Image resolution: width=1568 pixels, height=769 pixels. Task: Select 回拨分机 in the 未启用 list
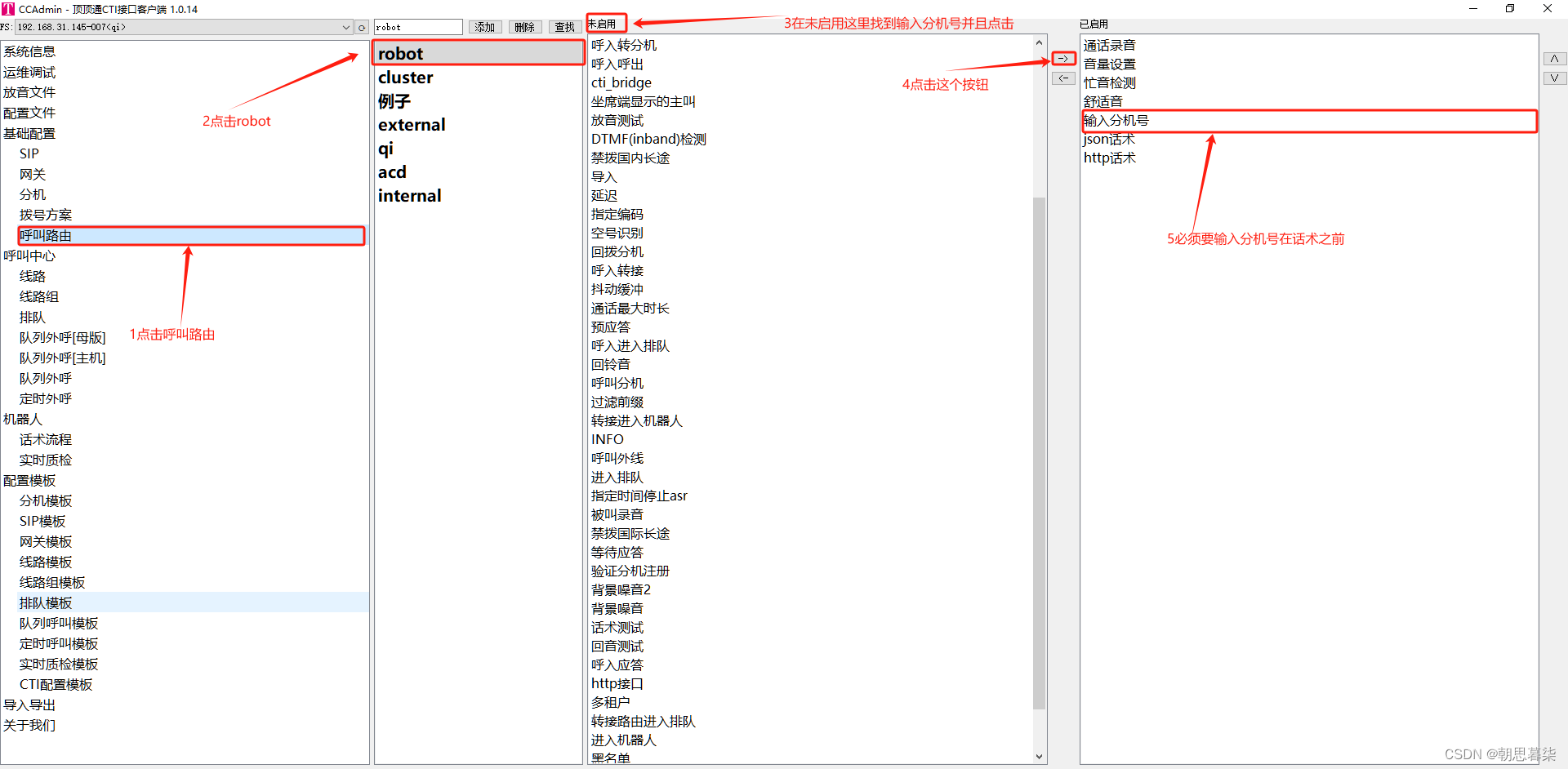coord(617,252)
